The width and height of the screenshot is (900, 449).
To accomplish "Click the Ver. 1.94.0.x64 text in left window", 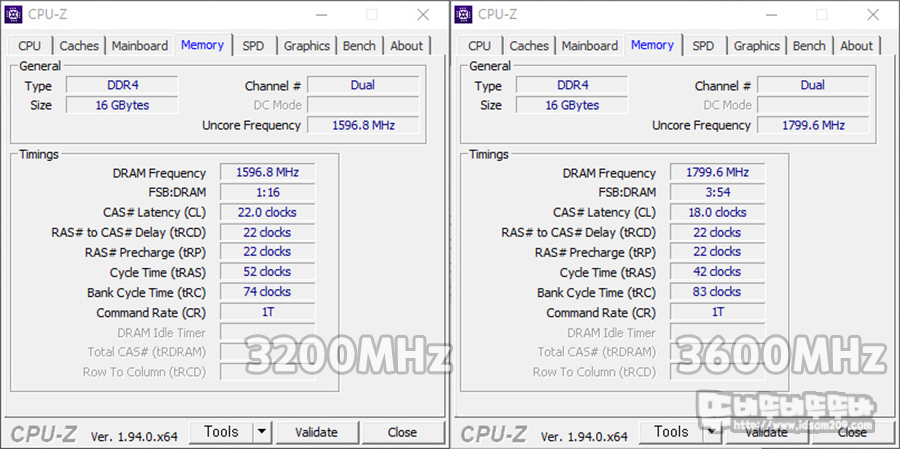I will click(134, 436).
